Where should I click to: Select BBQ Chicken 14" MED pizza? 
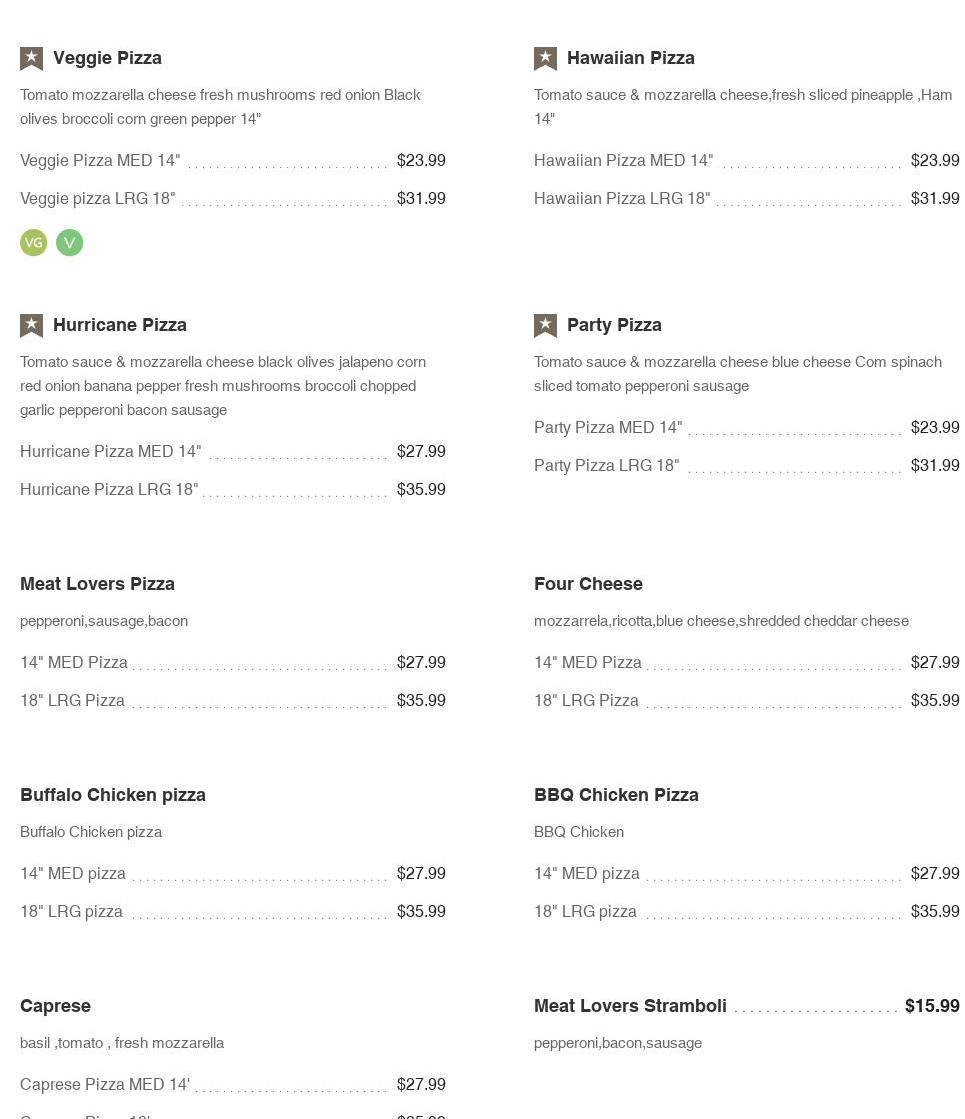tap(587, 874)
